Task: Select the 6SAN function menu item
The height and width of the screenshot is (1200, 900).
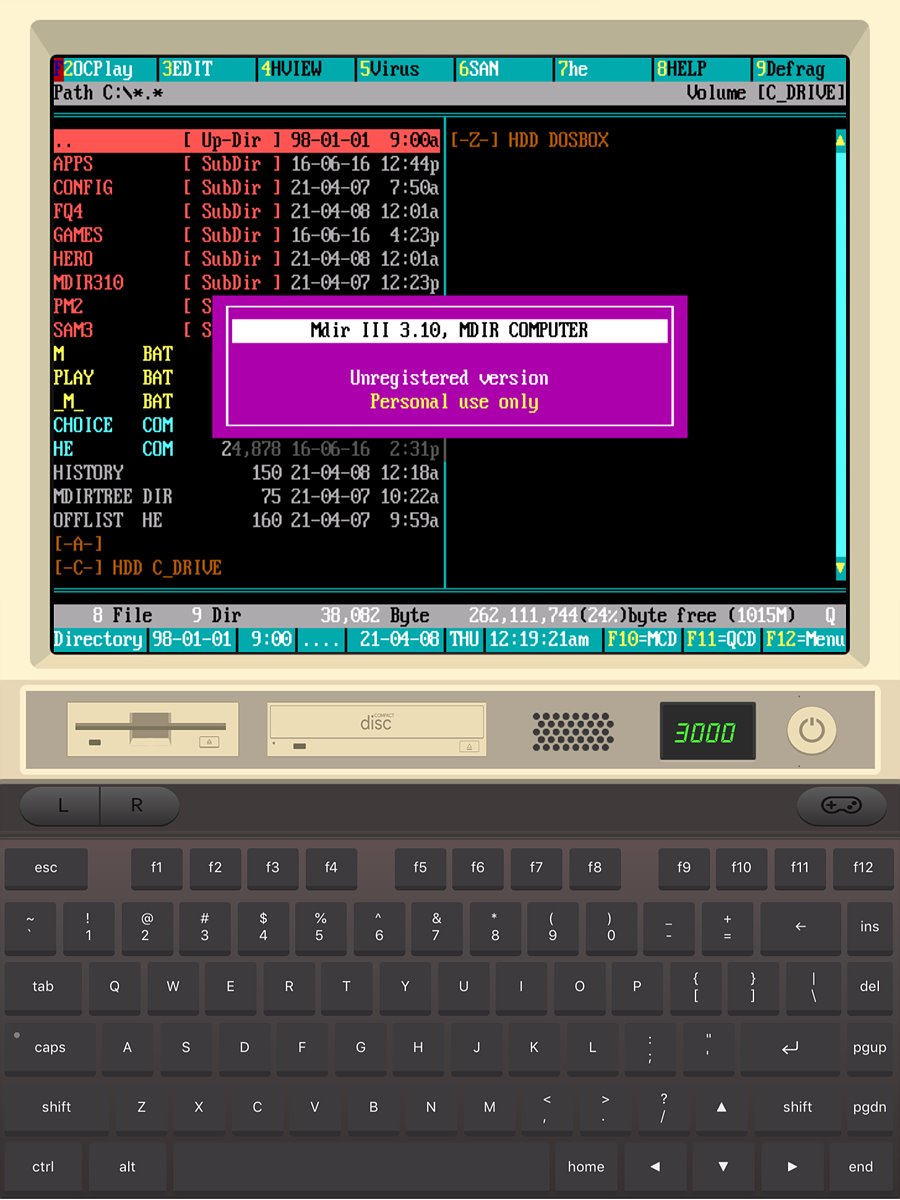Action: click(x=502, y=69)
